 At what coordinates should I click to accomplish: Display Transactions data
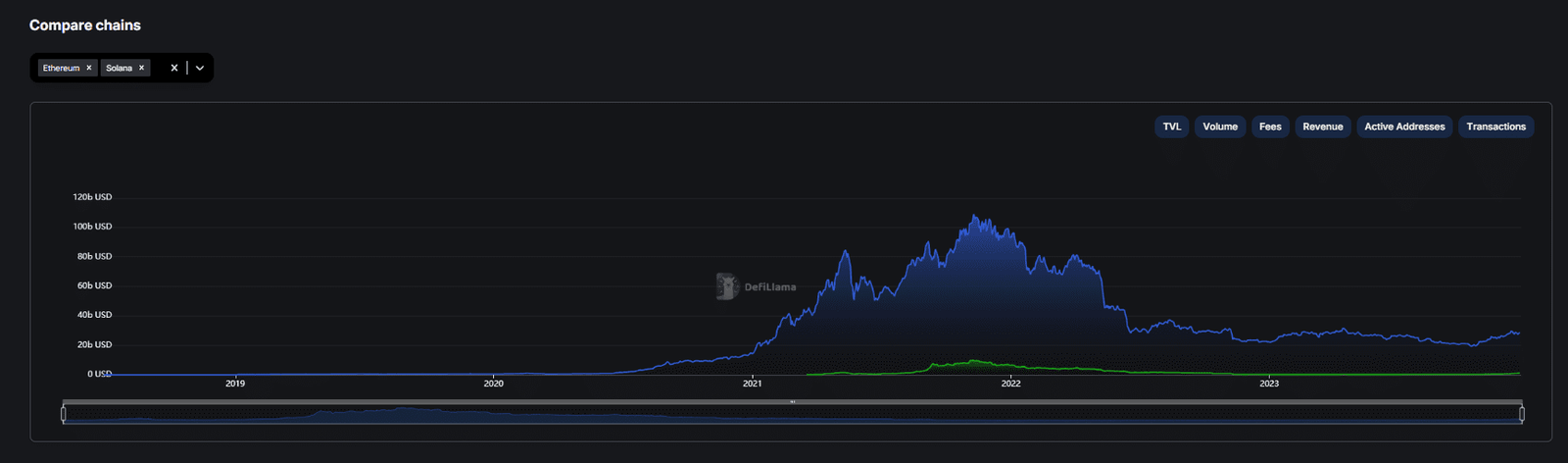coord(1495,127)
